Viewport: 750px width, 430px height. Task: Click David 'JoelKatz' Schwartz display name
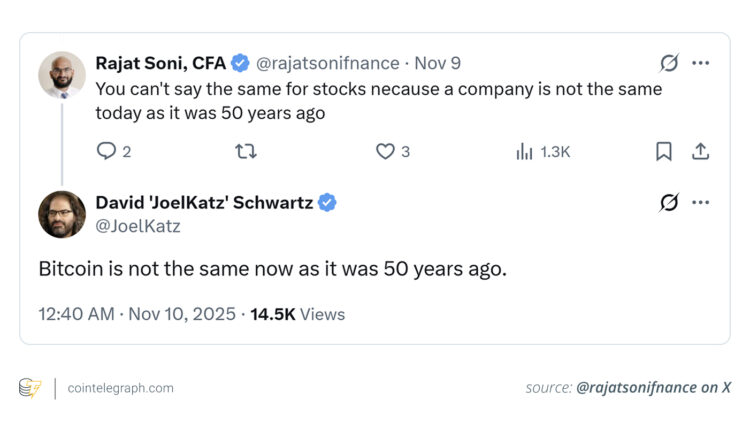[204, 203]
